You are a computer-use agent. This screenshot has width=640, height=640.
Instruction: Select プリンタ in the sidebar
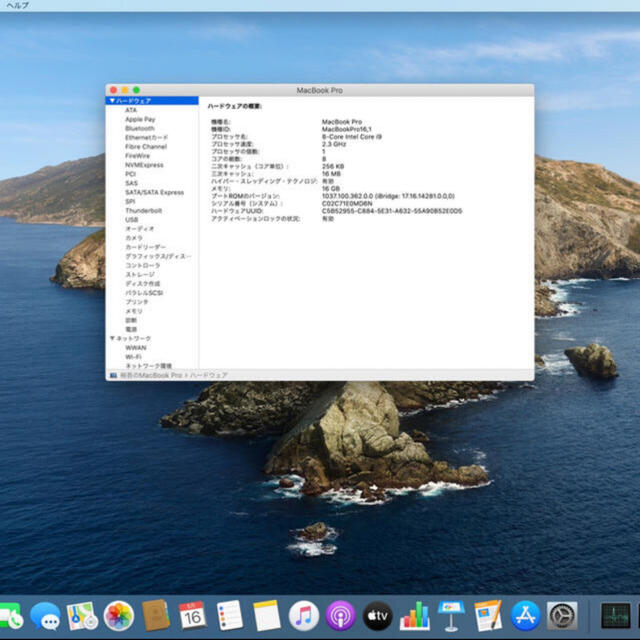tap(137, 302)
